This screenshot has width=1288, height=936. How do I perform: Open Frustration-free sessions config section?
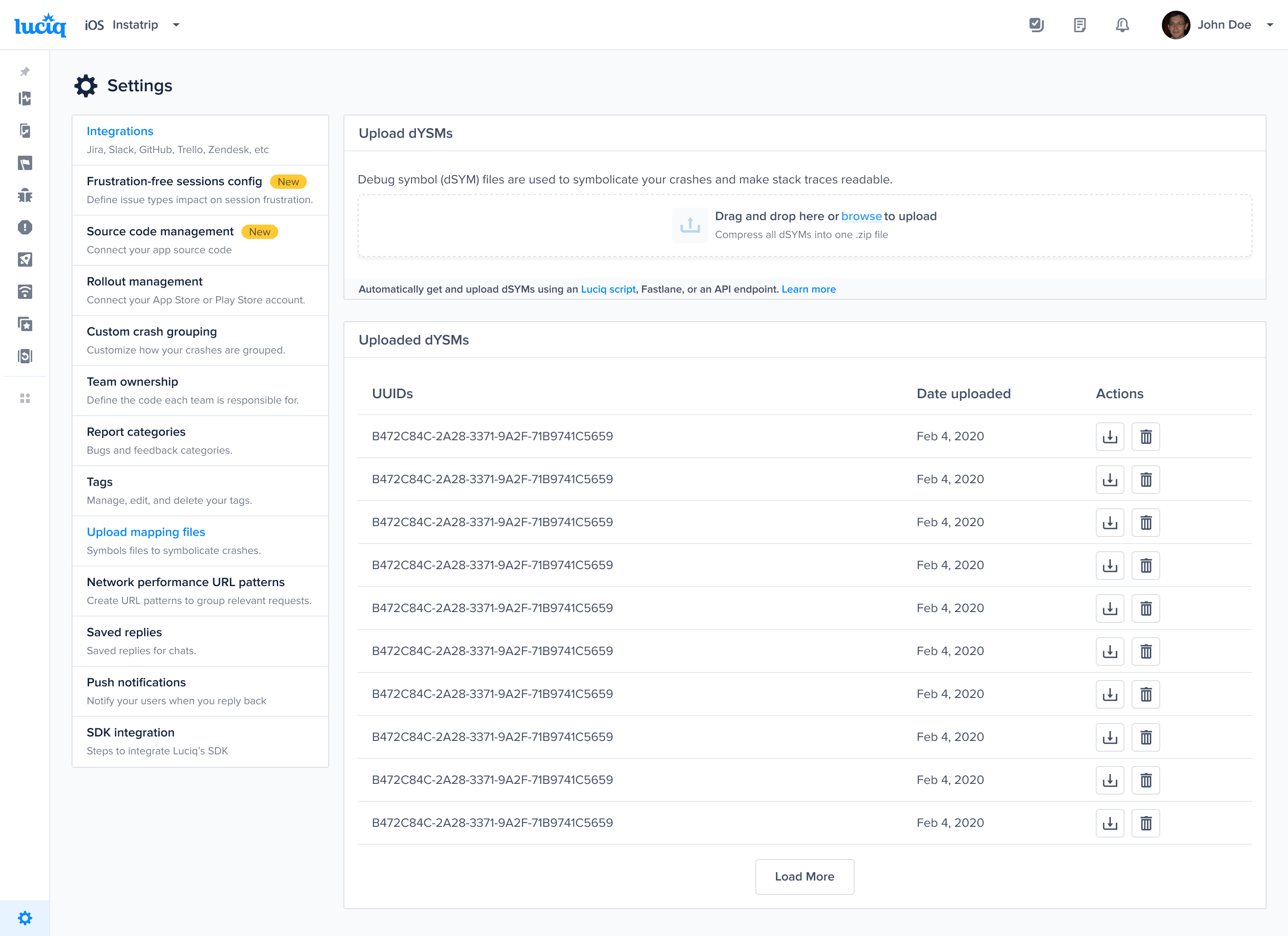(x=200, y=191)
